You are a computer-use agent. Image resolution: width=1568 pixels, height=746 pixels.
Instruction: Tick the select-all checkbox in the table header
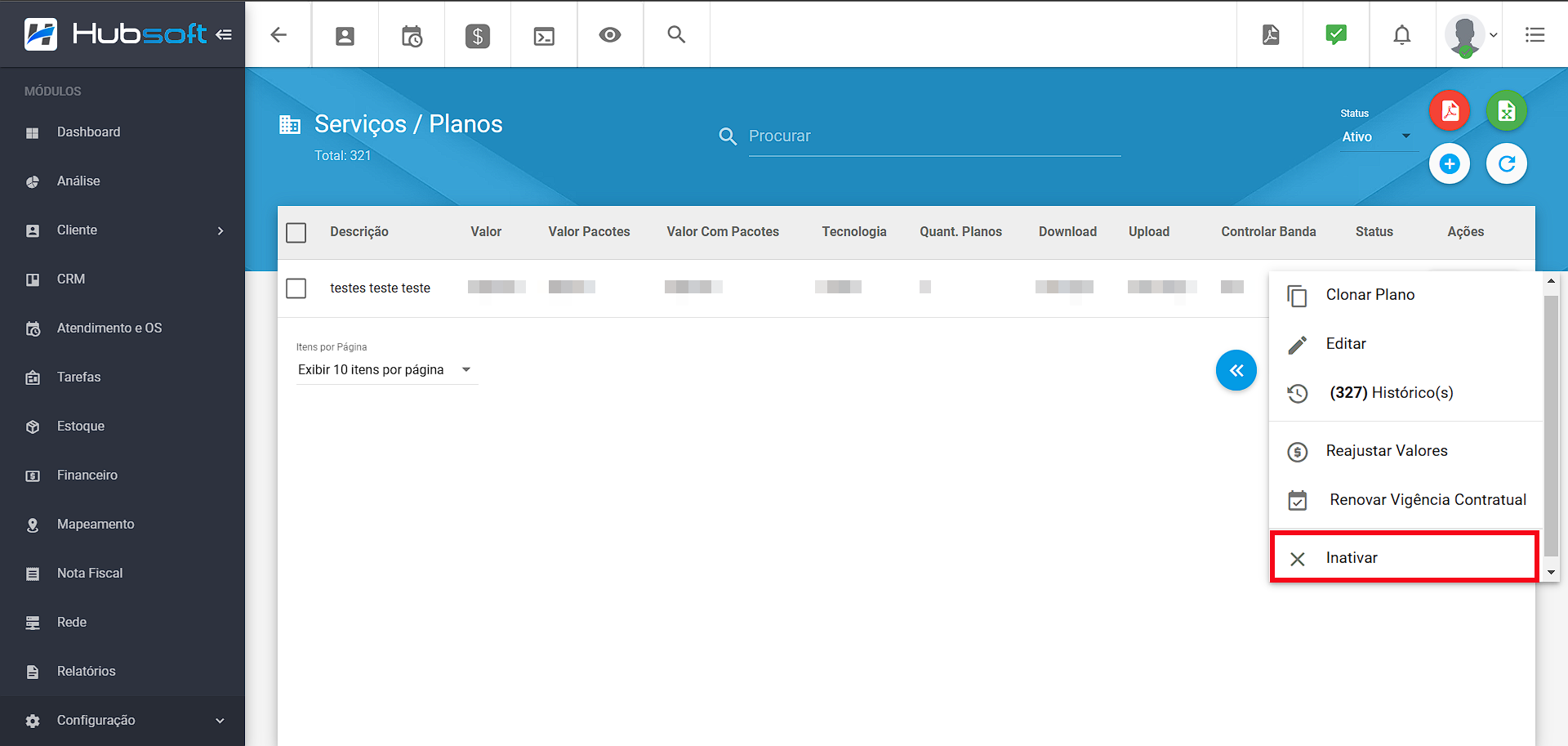point(296,233)
